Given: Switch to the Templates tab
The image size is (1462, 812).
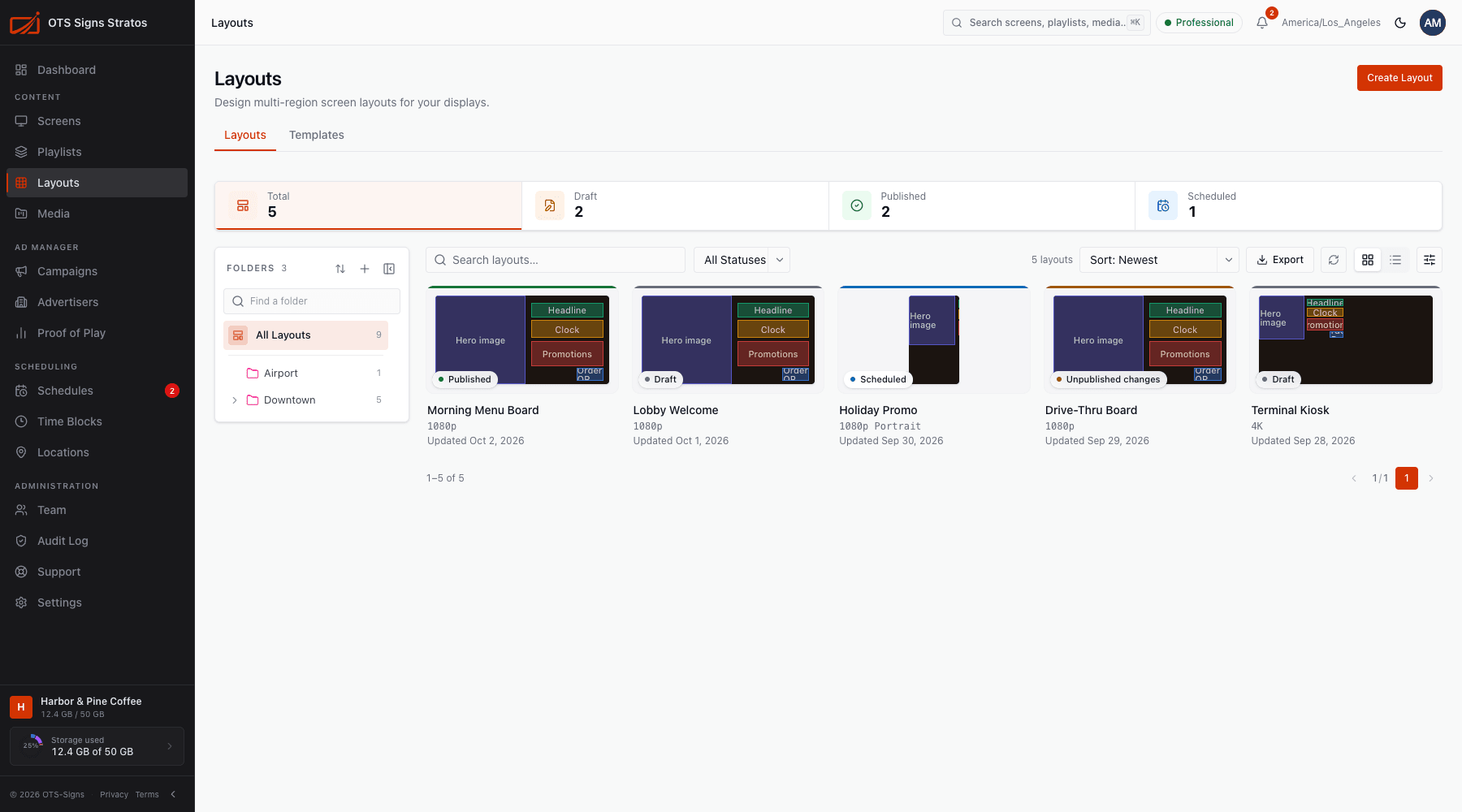Looking at the screenshot, I should [317, 135].
